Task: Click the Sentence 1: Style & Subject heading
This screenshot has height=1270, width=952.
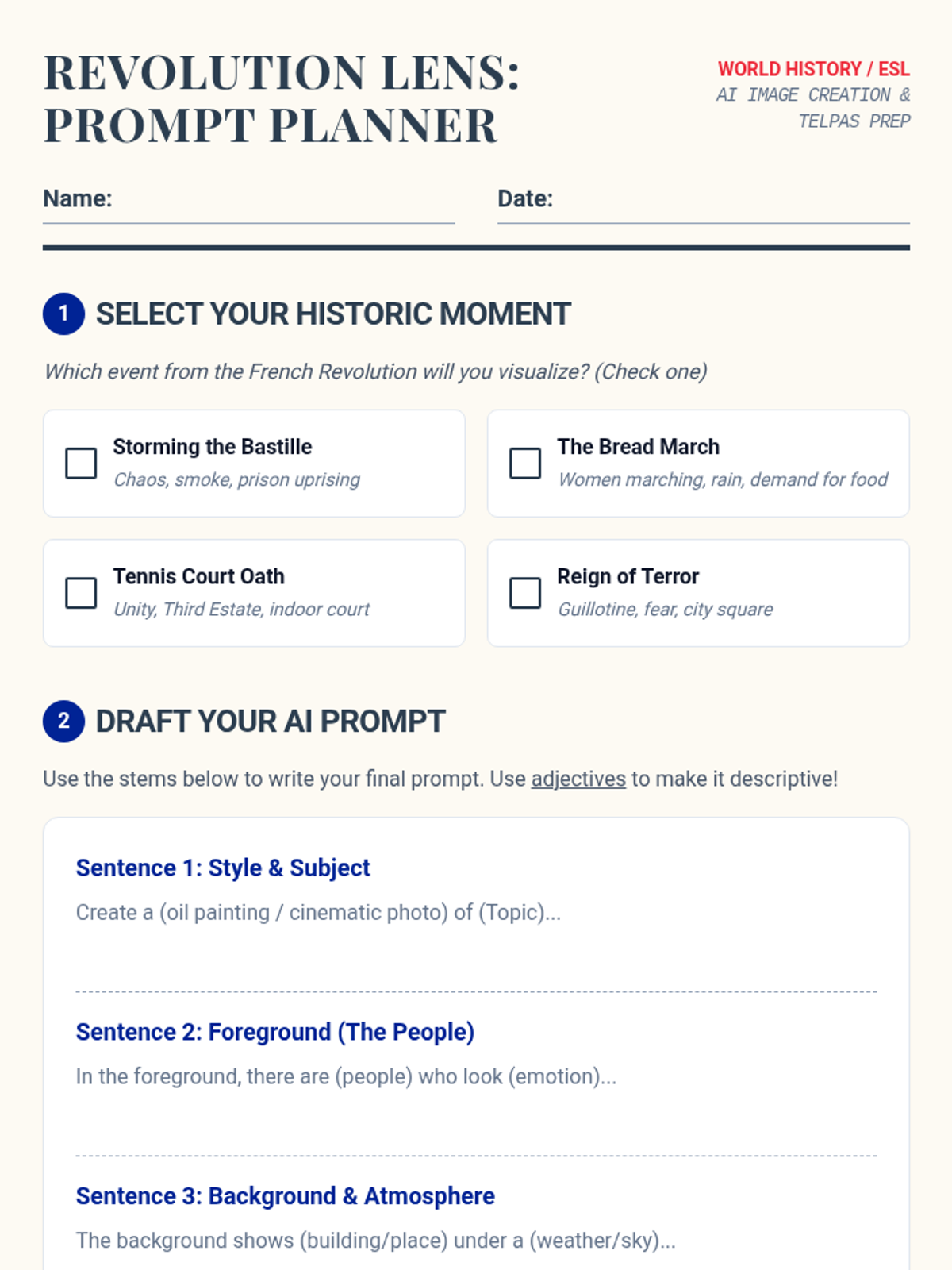Action: (223, 868)
